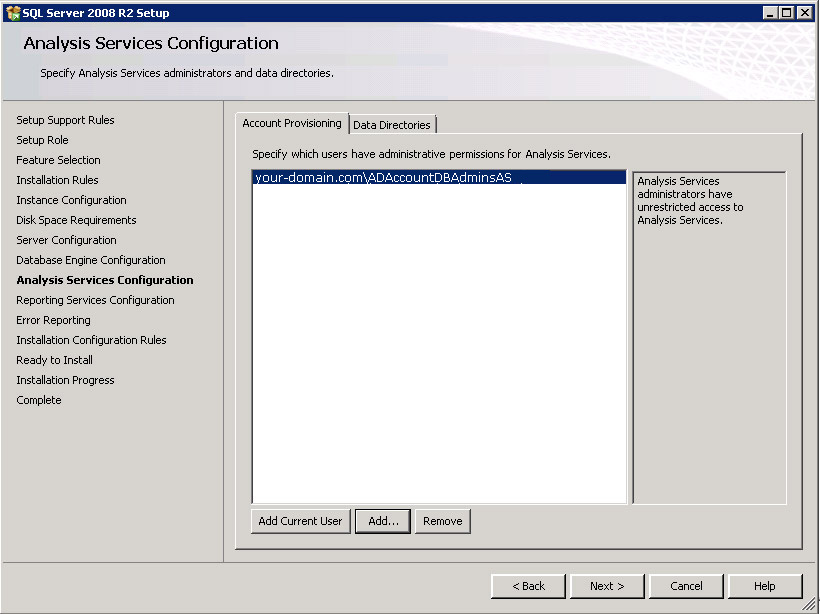Select the Account Provisioning tab
Image resolution: width=820 pixels, height=614 pixels.
pyautogui.click(x=292, y=123)
